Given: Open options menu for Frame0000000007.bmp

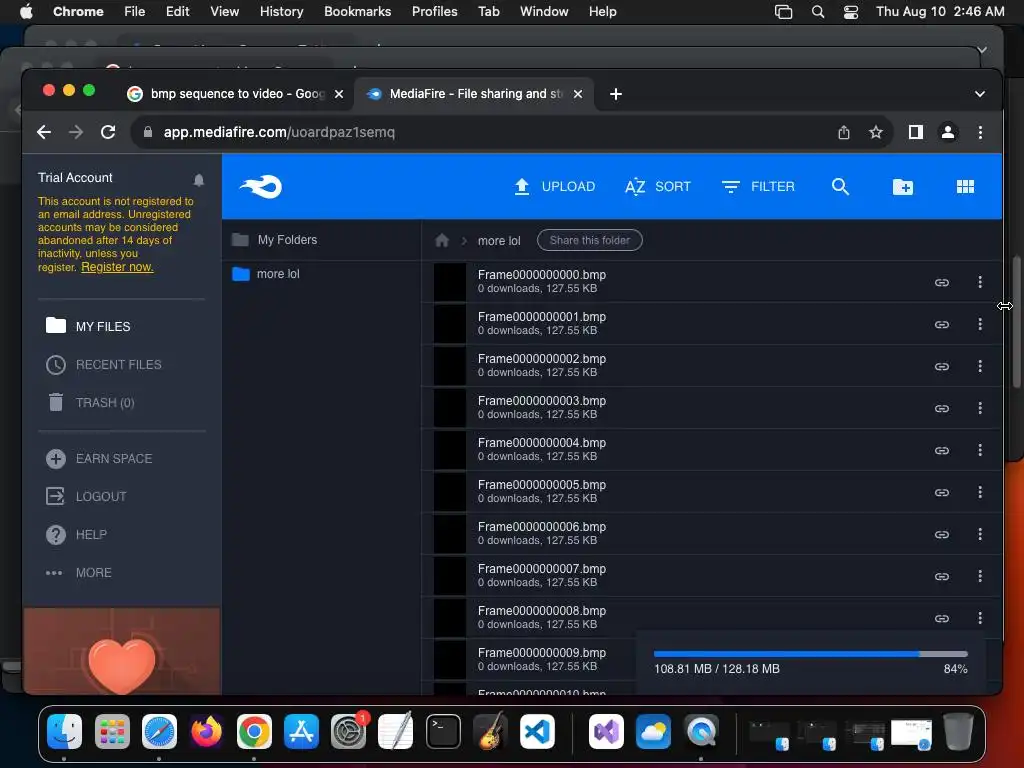Looking at the screenshot, I should click(980, 576).
